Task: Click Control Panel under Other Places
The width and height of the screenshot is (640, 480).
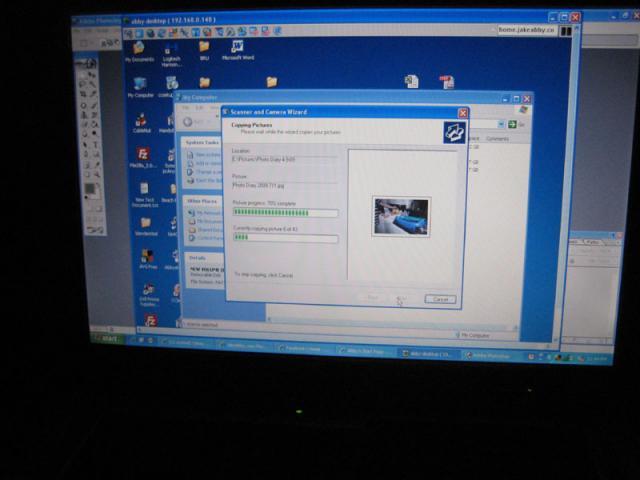Action: 206,238
